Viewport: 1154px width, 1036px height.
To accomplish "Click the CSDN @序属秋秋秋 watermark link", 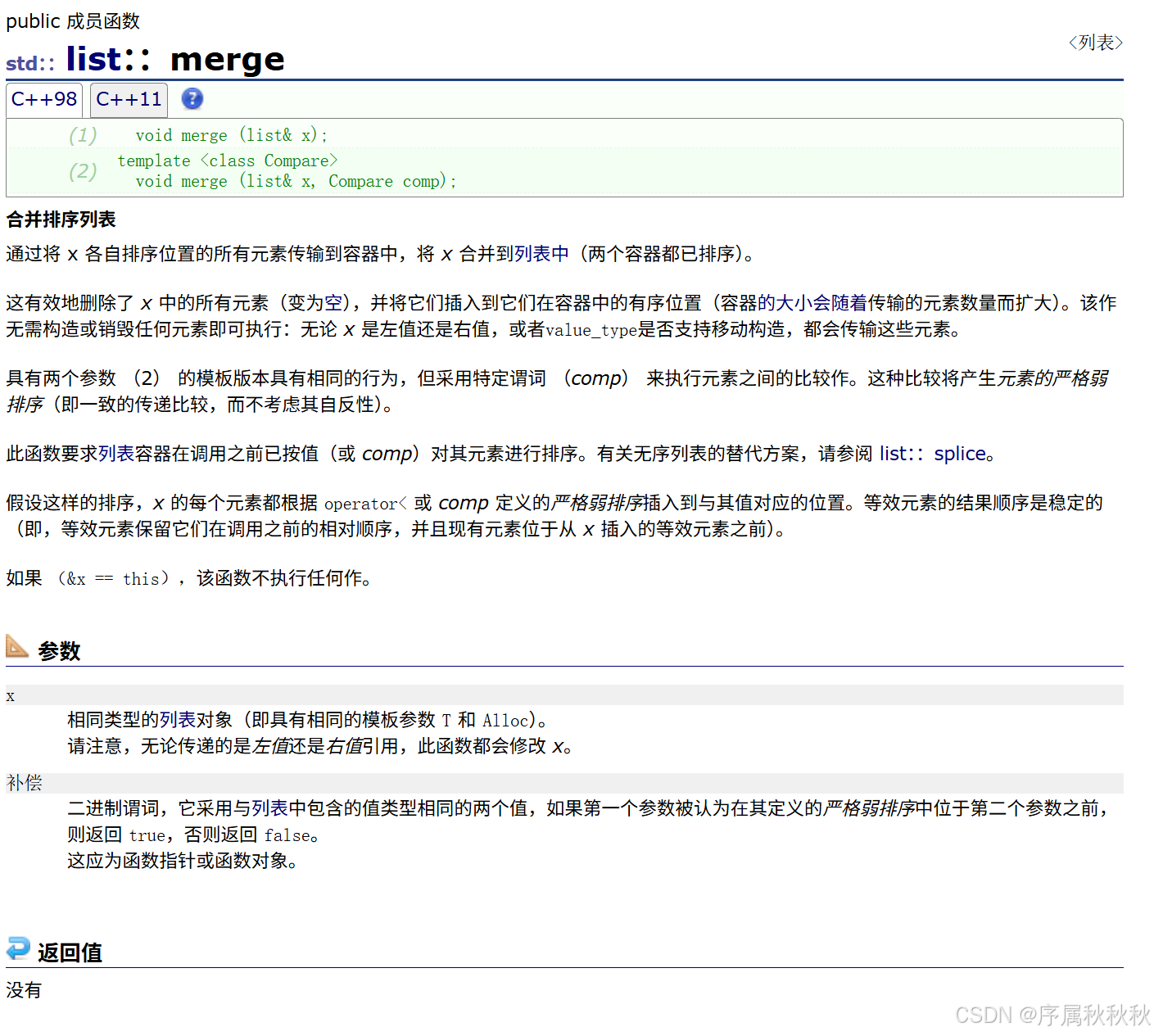I will [x=1051, y=1016].
